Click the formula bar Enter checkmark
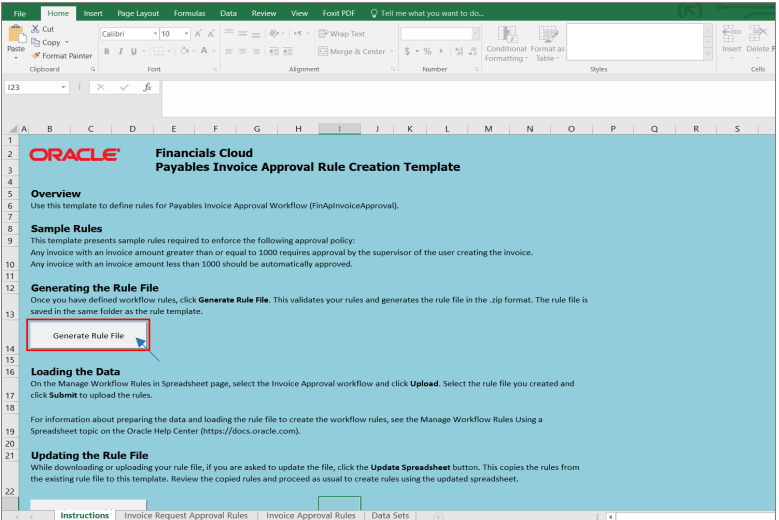 124,87
